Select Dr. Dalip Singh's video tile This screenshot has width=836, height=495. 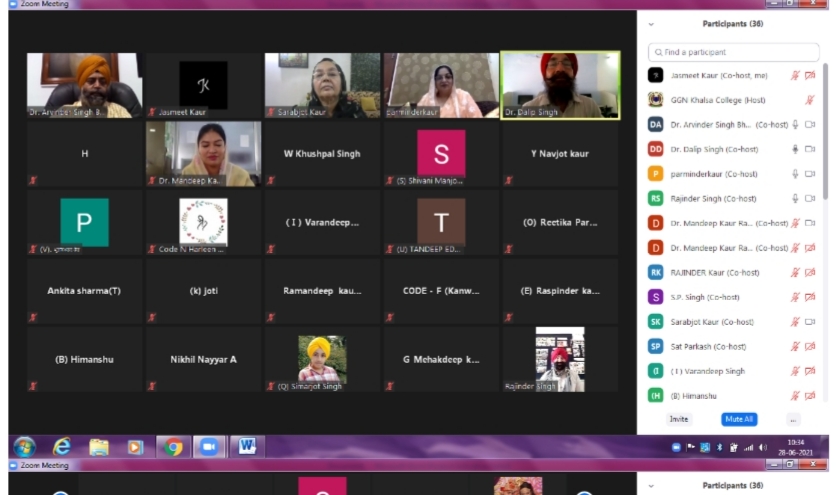[x=559, y=85]
